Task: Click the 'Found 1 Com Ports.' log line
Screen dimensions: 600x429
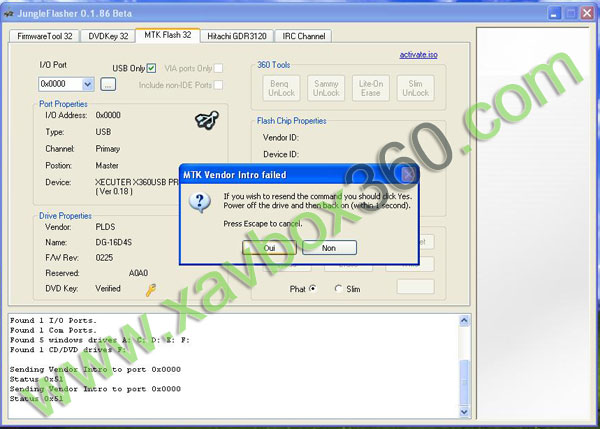Action: 53,330
